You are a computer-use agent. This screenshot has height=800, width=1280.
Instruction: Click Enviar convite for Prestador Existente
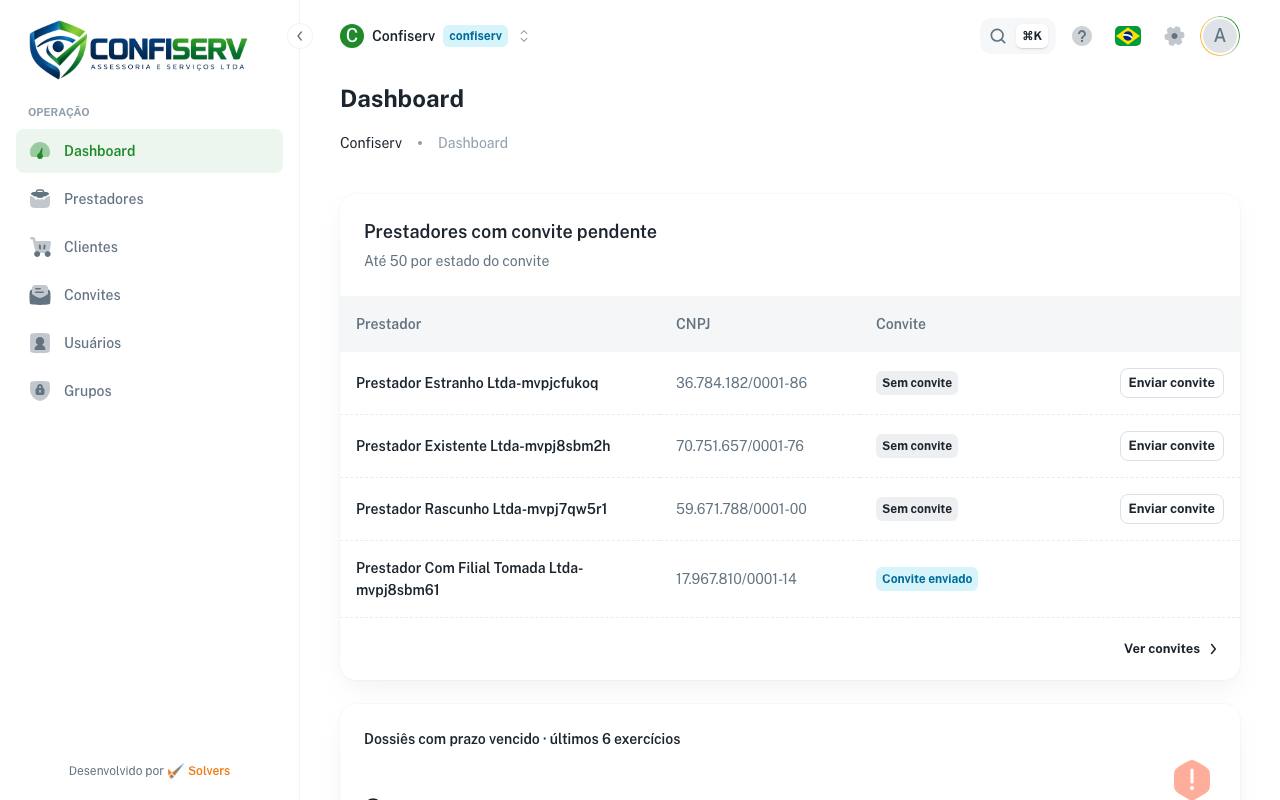(x=1171, y=446)
